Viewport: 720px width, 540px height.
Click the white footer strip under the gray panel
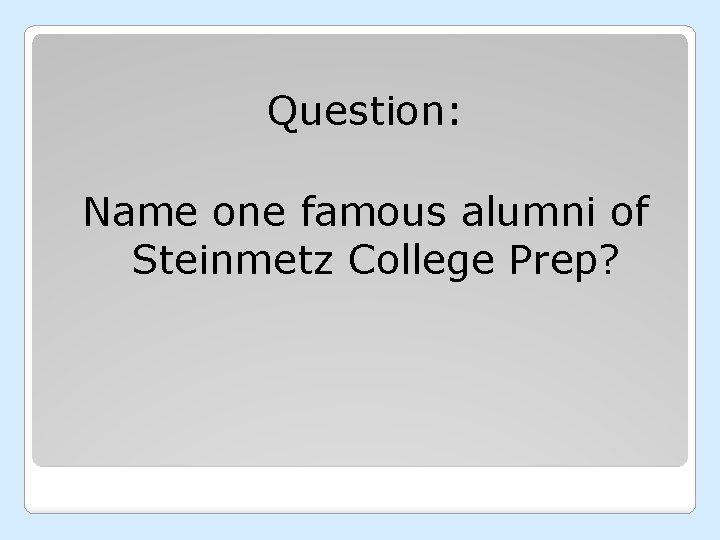(360, 490)
